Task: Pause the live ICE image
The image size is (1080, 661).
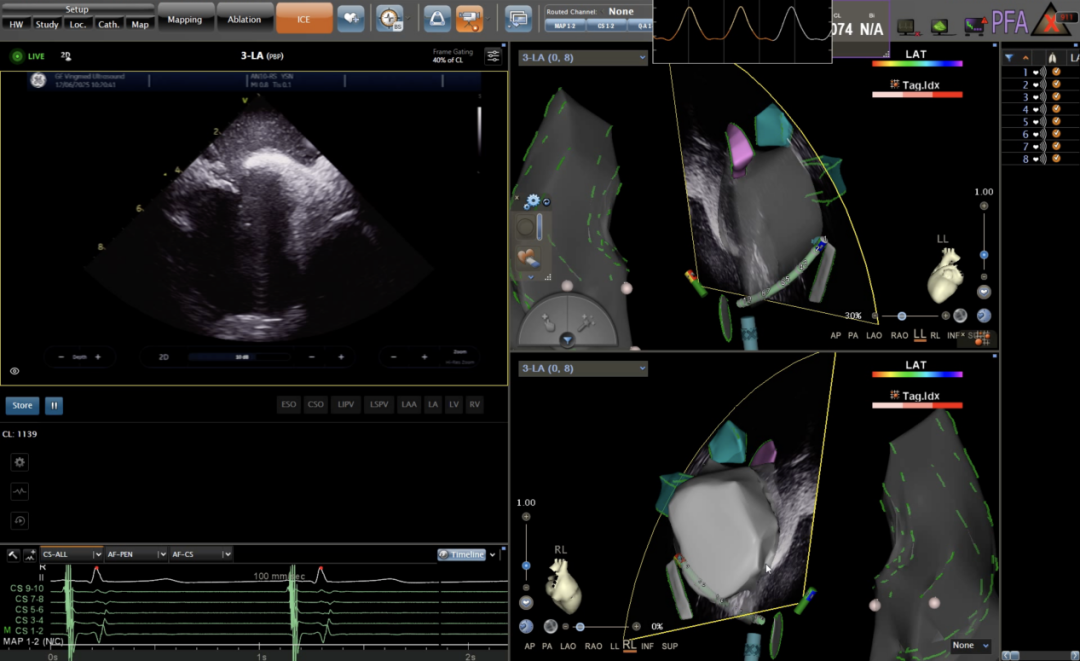Action: [54, 406]
